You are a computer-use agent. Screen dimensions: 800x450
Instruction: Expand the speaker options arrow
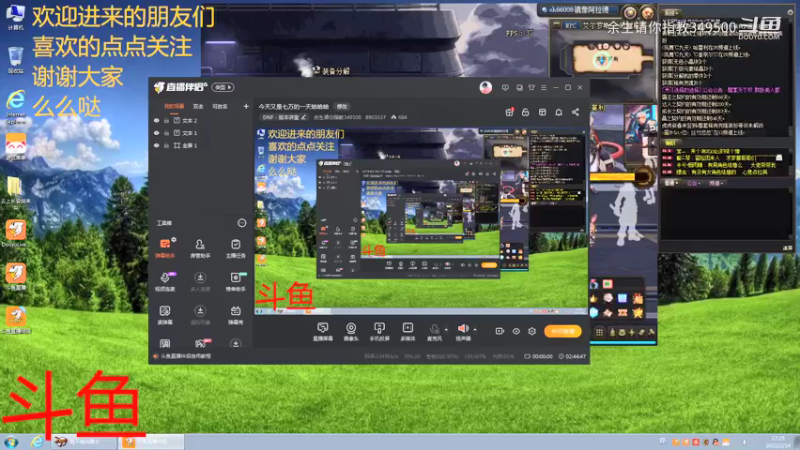tap(475, 330)
